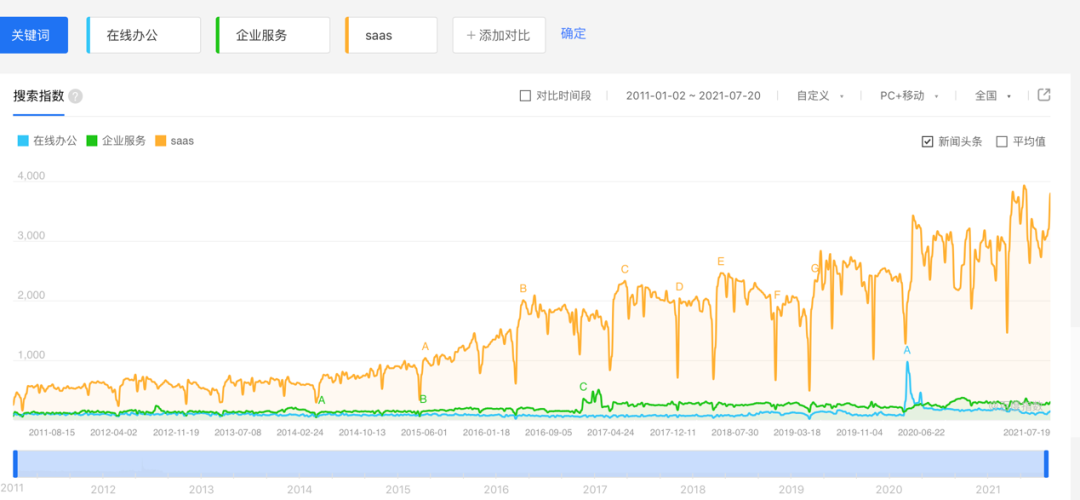This screenshot has width=1080, height=500.
Task: Click the orange news marker B on chart
Action: point(523,289)
